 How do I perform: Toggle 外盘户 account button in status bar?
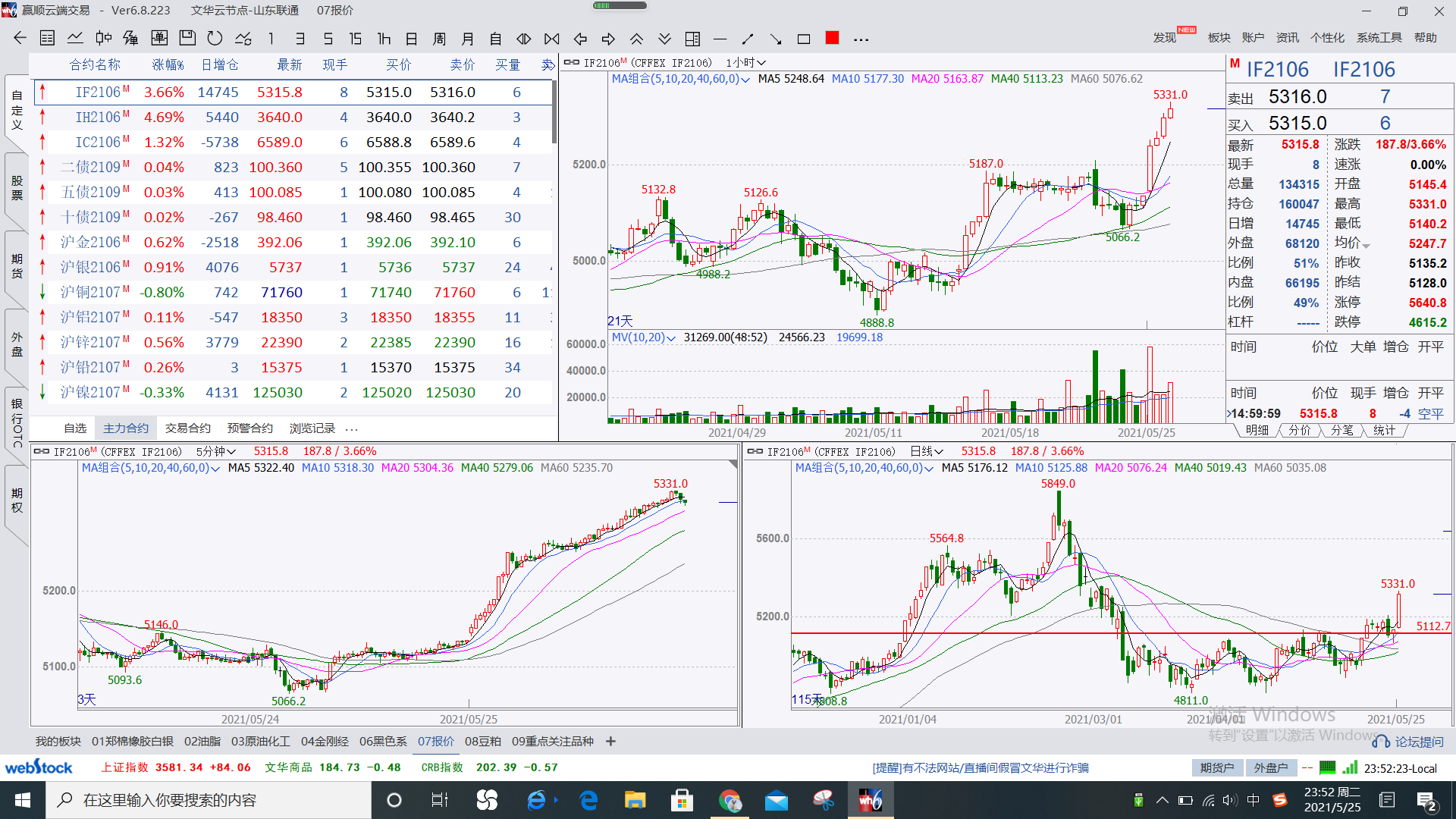click(1270, 768)
